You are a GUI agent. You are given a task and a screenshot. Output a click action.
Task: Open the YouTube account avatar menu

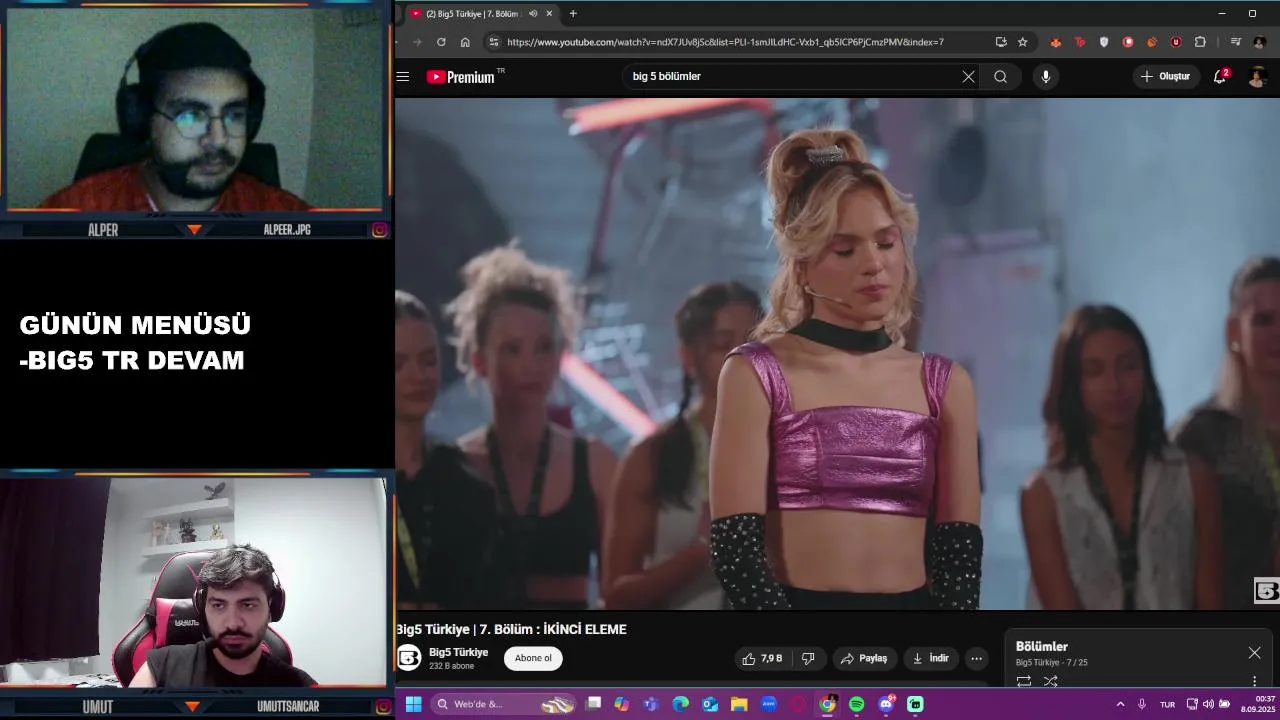(1258, 77)
